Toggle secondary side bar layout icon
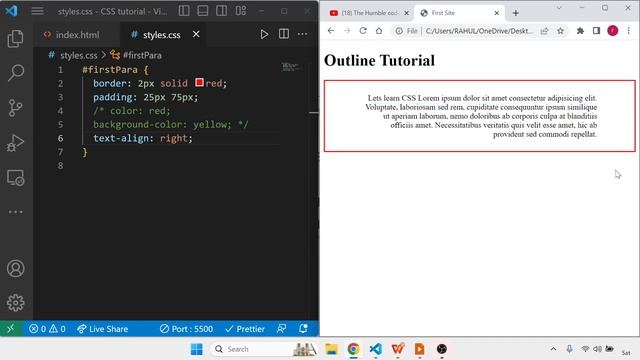 pos(222,11)
